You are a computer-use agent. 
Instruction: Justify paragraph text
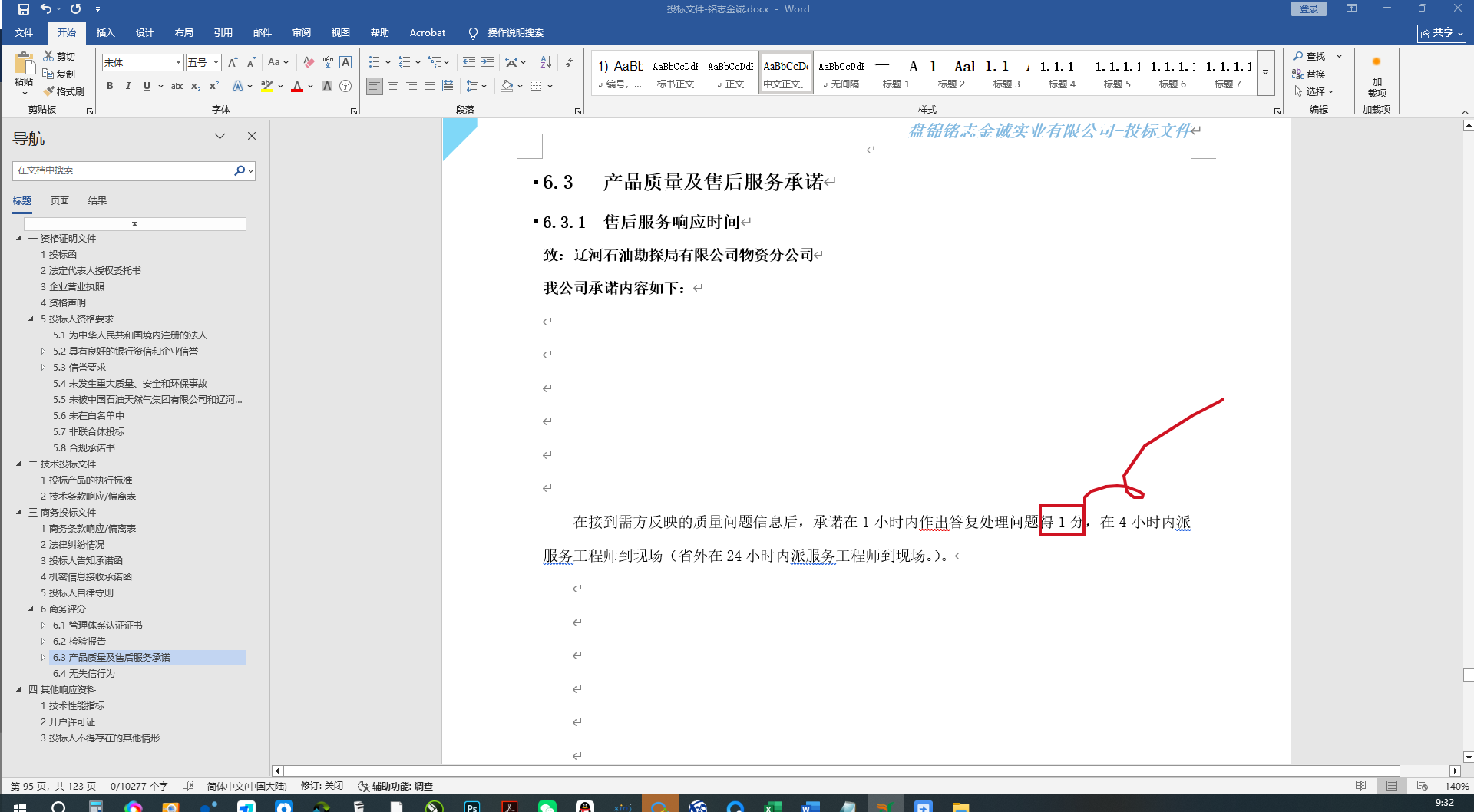point(430,86)
